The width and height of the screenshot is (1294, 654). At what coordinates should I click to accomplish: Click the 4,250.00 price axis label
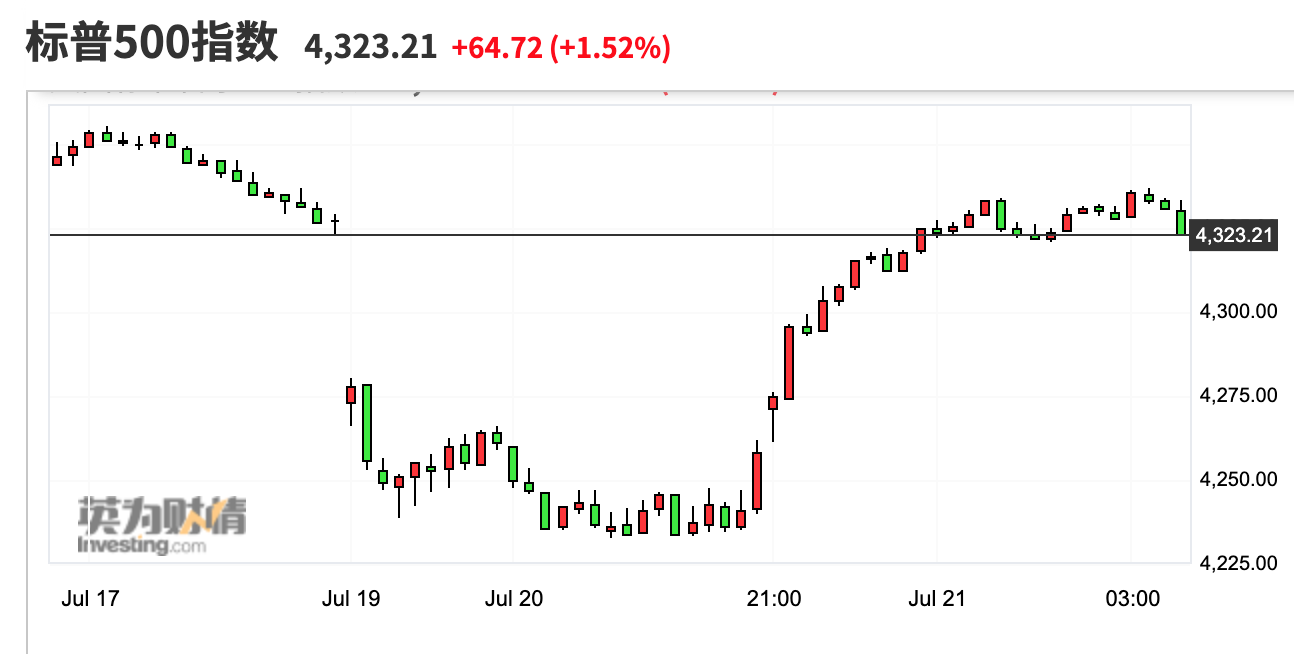1239,479
